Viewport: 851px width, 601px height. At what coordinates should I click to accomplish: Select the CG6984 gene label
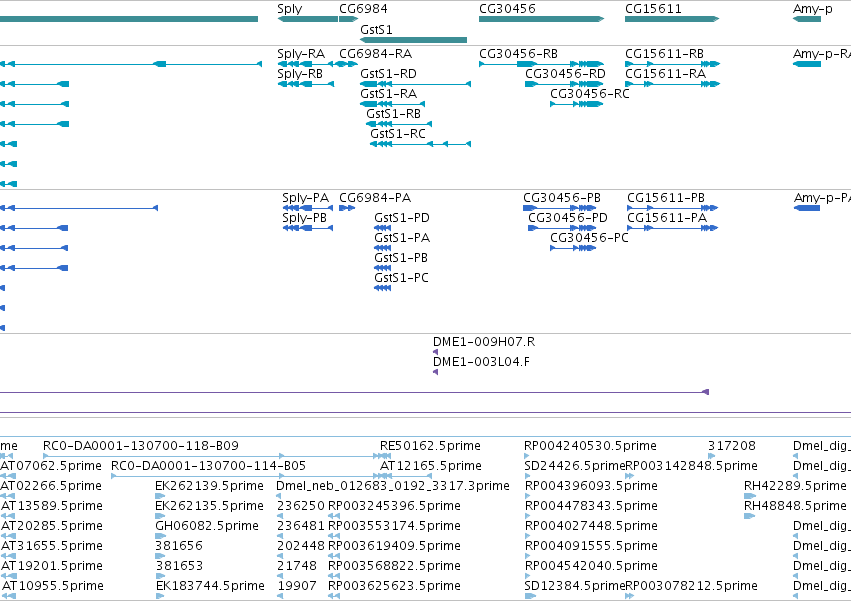click(x=363, y=9)
